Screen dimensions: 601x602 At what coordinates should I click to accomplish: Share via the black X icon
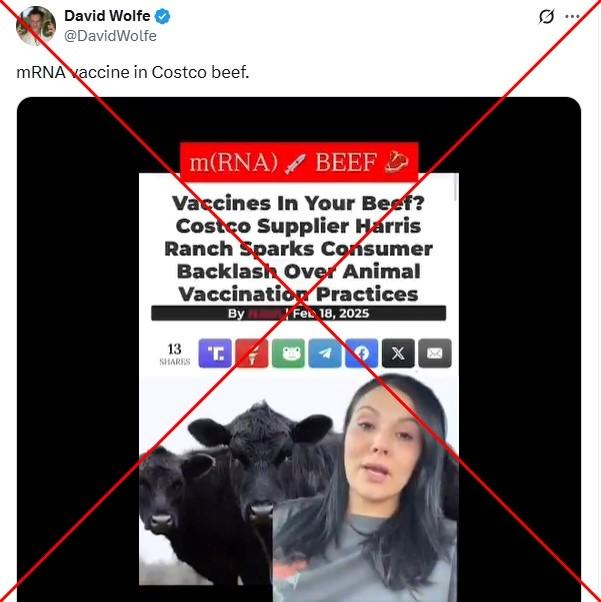pos(398,353)
